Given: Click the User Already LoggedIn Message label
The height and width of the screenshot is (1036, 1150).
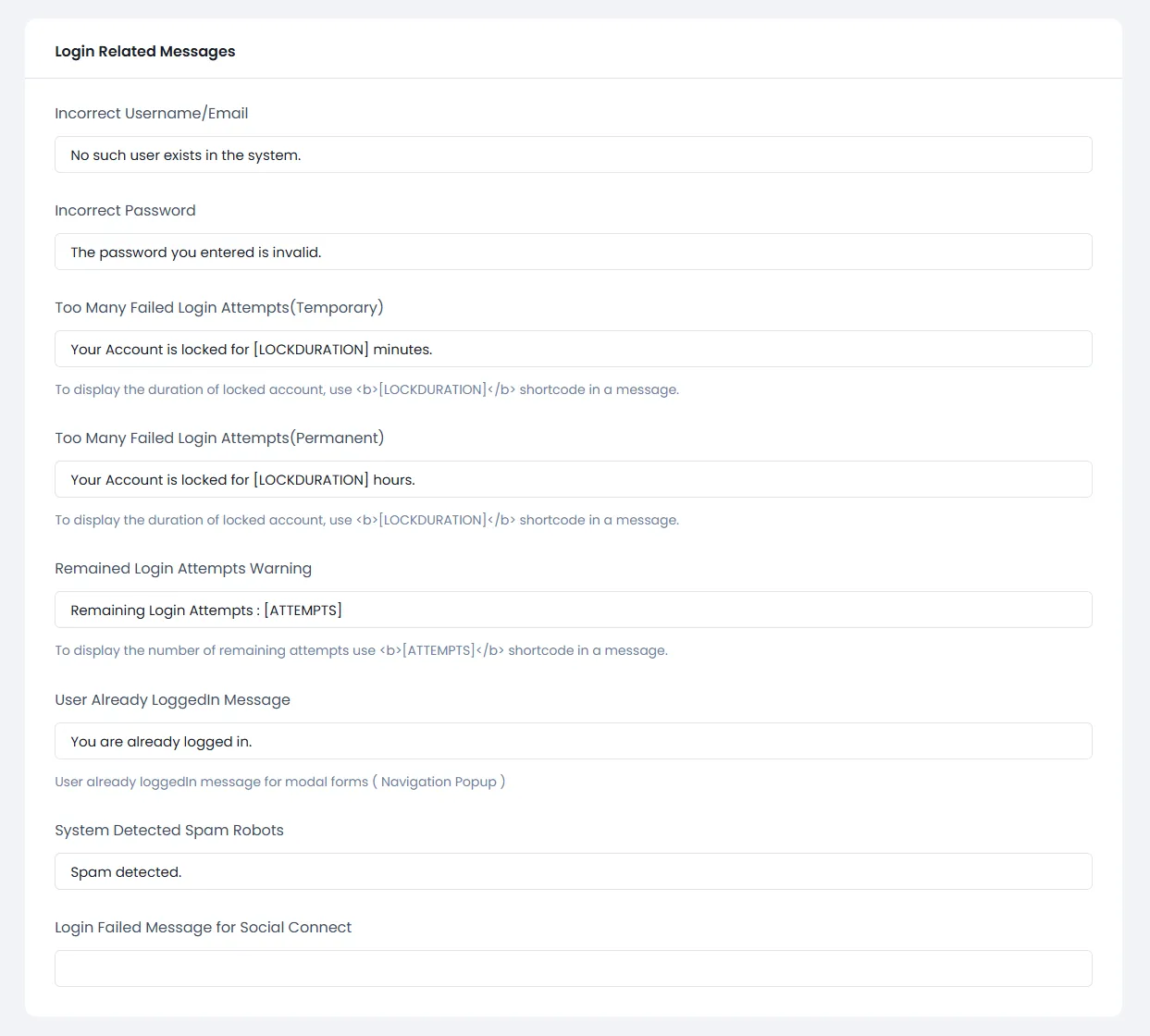Looking at the screenshot, I should pyautogui.click(x=172, y=699).
